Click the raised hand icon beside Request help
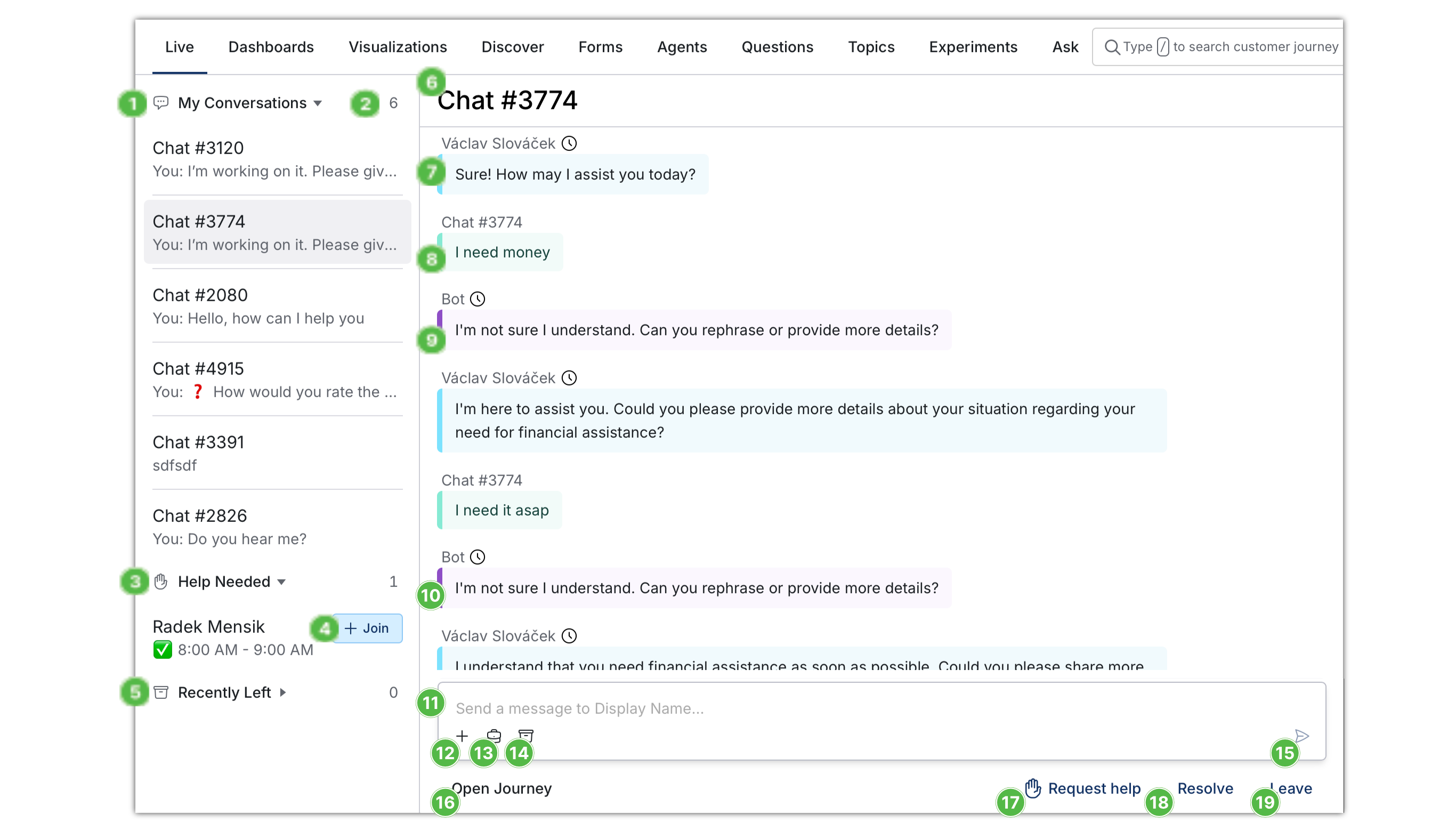 (1033, 788)
